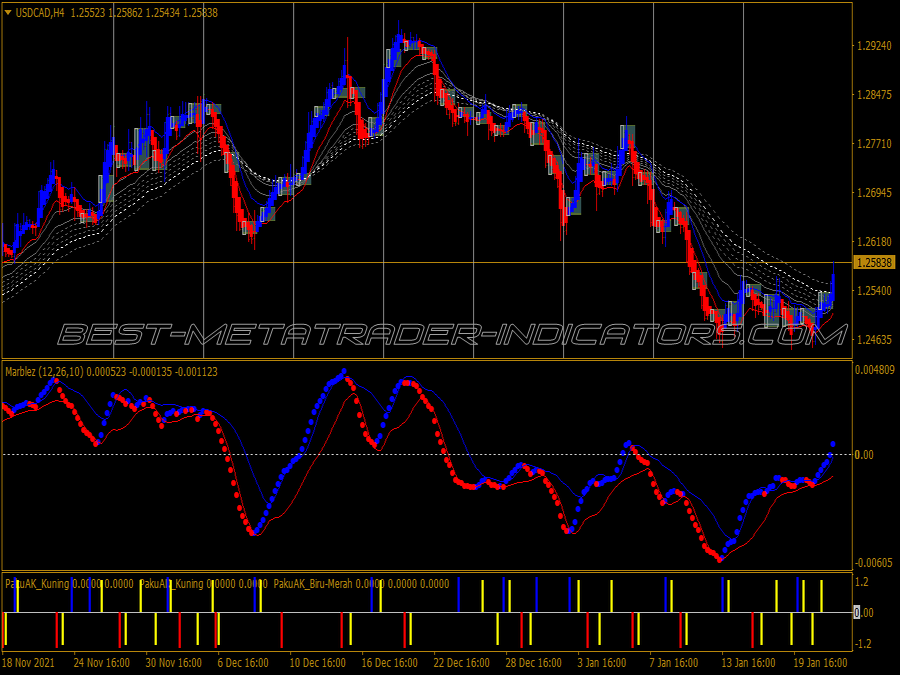Click the 1.26180 price scale label
The height and width of the screenshot is (675, 900).
[874, 242]
